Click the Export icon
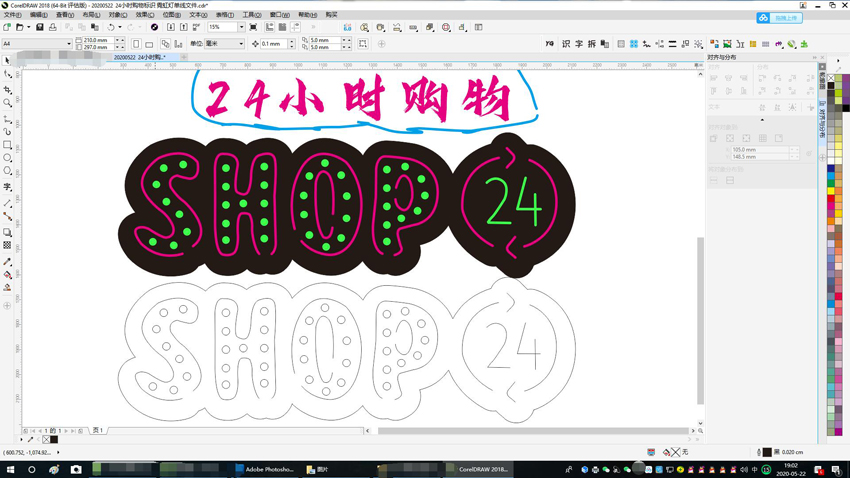This screenshot has height=478, width=850. pyautogui.click(x=184, y=27)
